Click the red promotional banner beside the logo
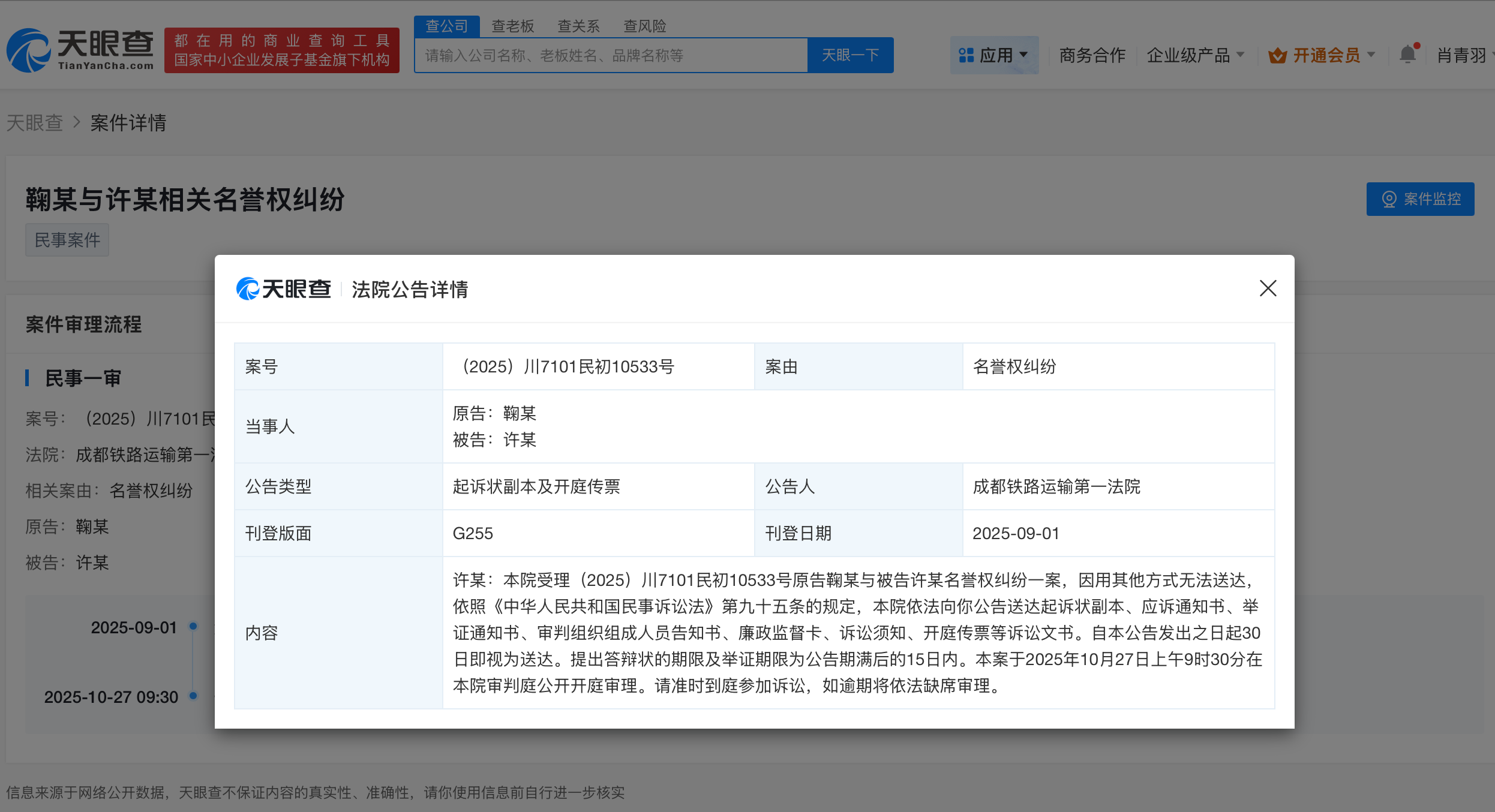 281,50
